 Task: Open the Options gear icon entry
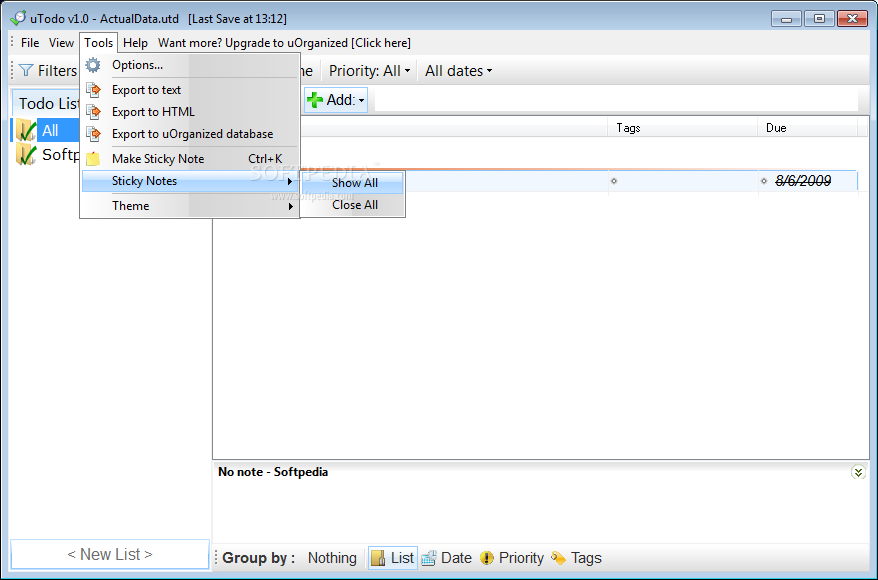[x=93, y=65]
